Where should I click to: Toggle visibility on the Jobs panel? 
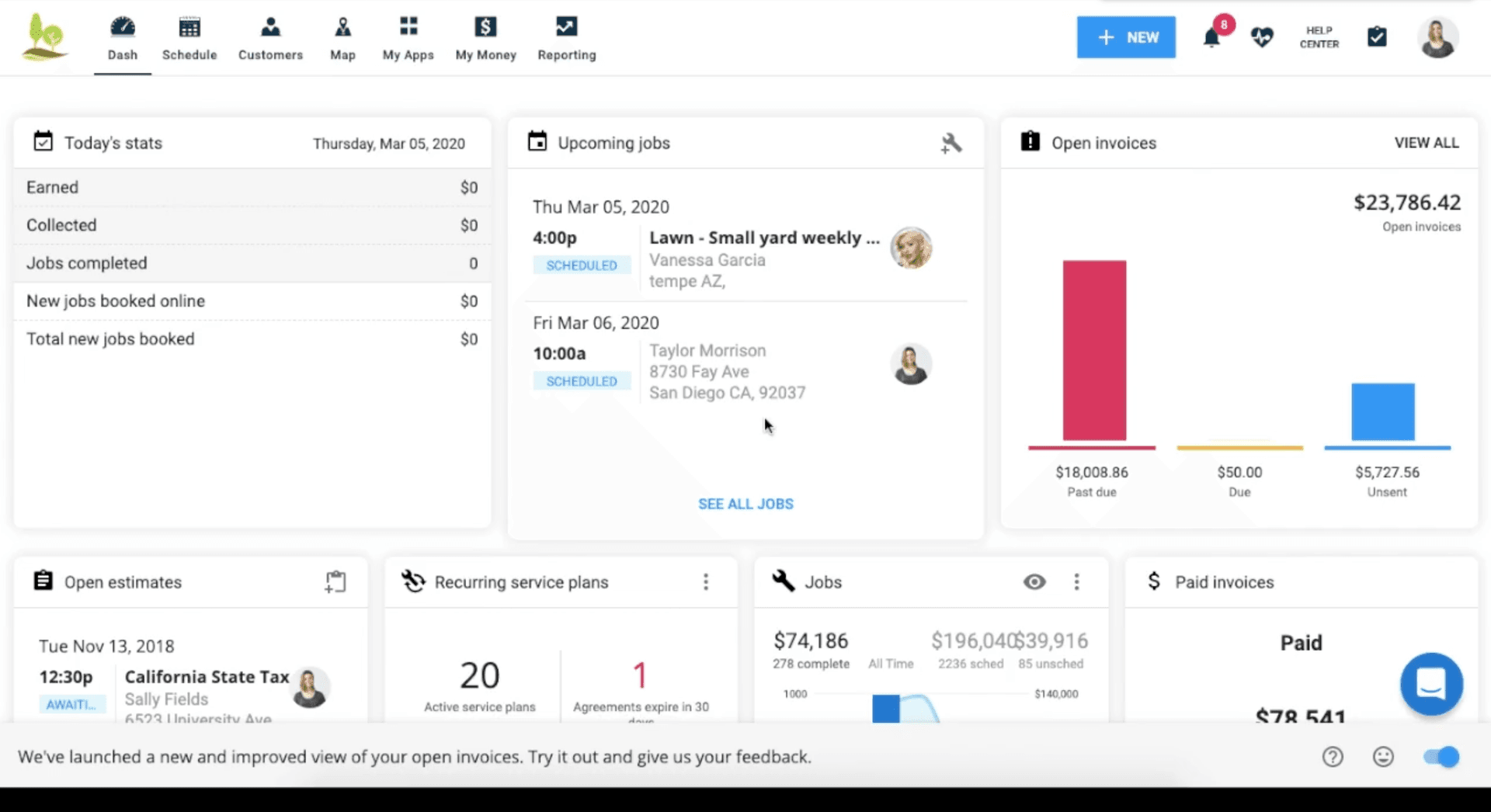(x=1035, y=581)
